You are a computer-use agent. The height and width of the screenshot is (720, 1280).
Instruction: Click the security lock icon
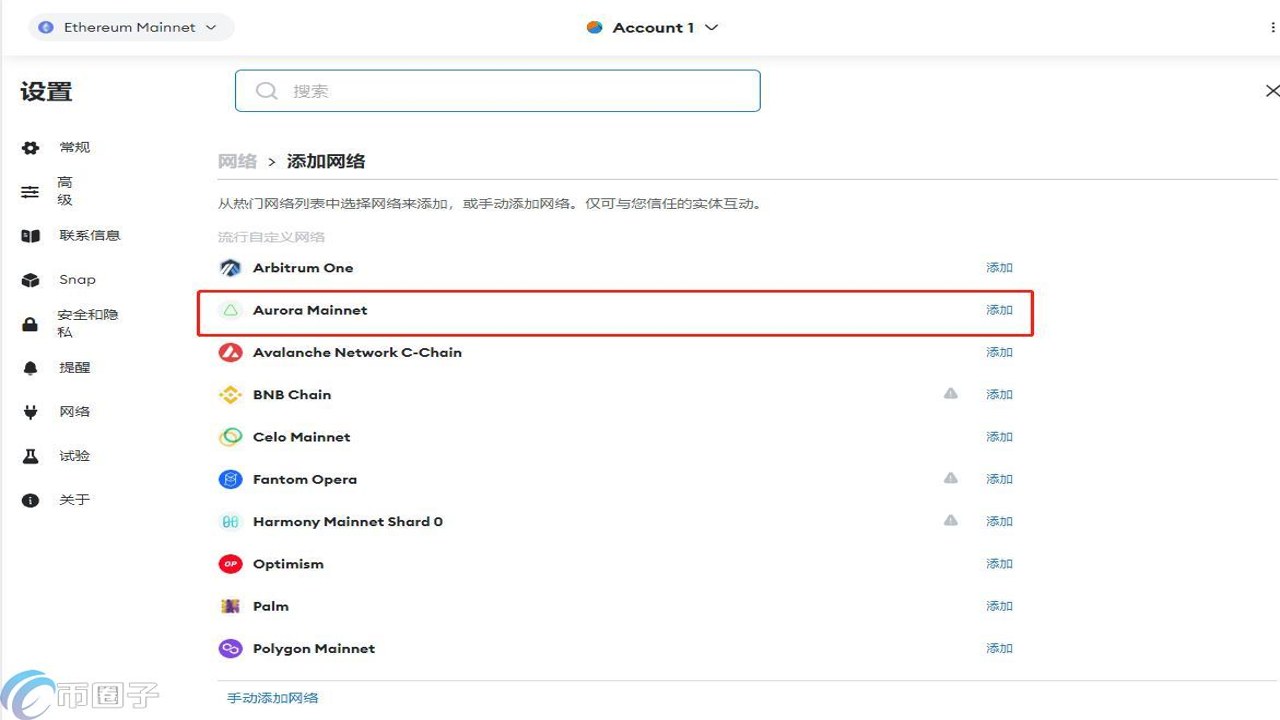coord(30,324)
